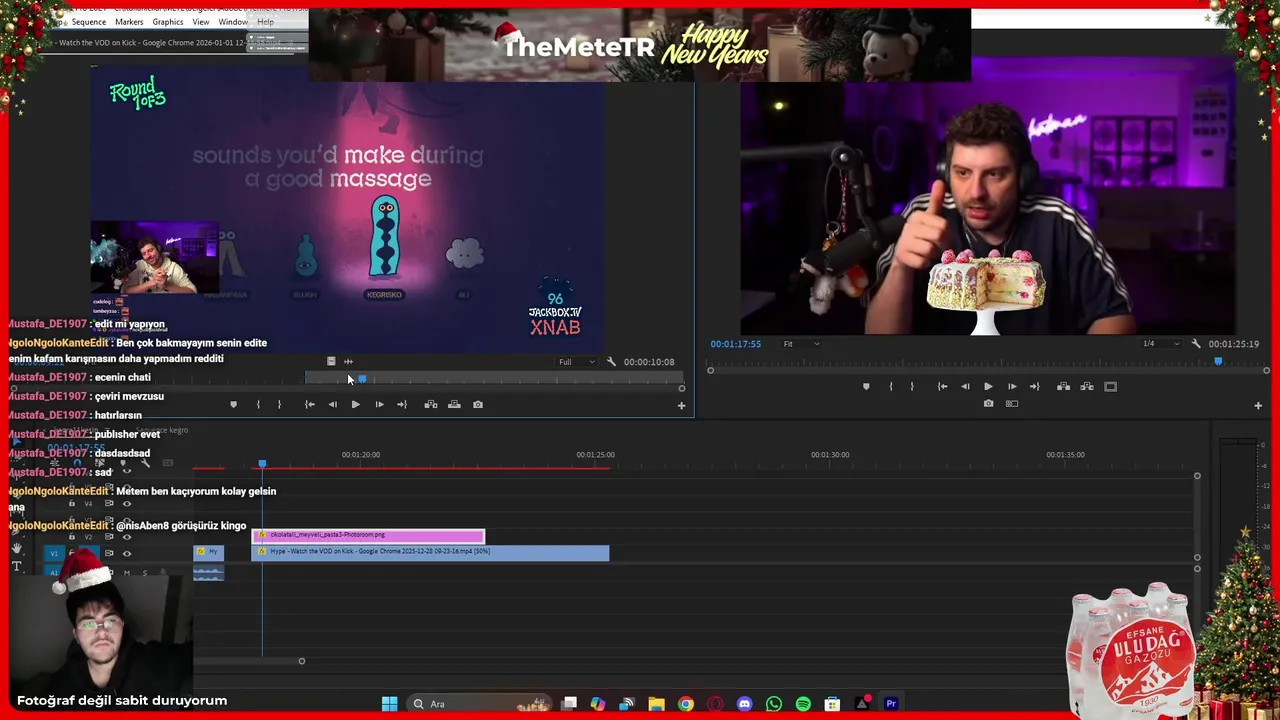Click Insert button in Source Monitor

(x=431, y=405)
